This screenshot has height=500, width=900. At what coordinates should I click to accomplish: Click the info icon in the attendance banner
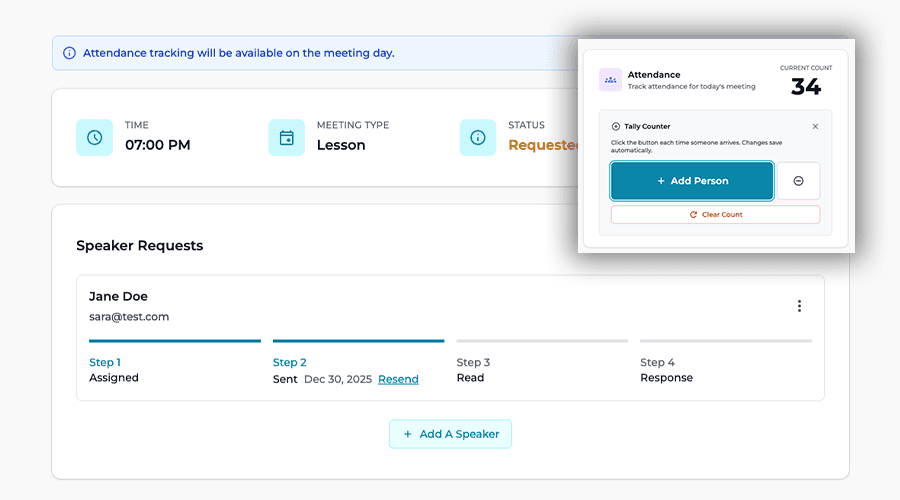point(69,53)
